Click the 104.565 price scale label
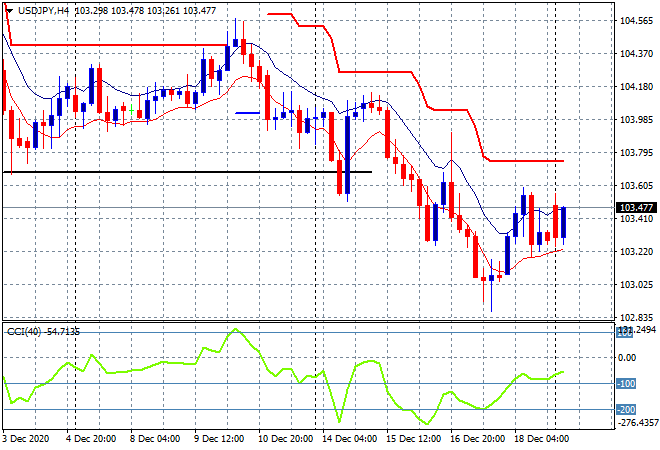This screenshot has height=450, width=660. (637, 21)
